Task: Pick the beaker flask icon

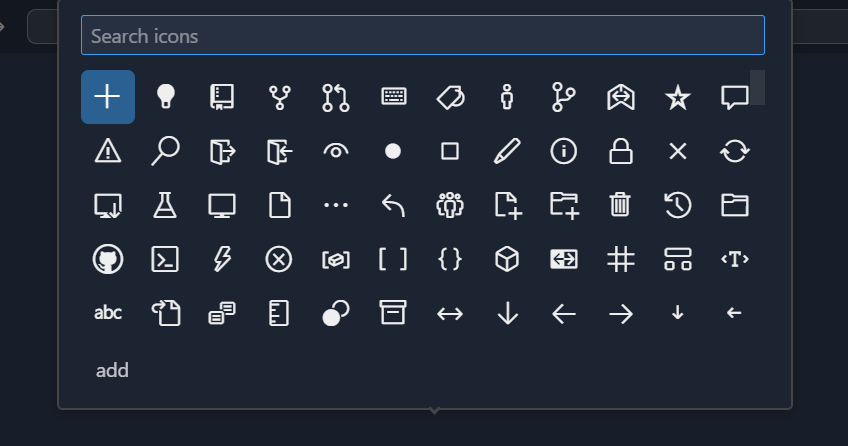Action: pyautogui.click(x=165, y=205)
